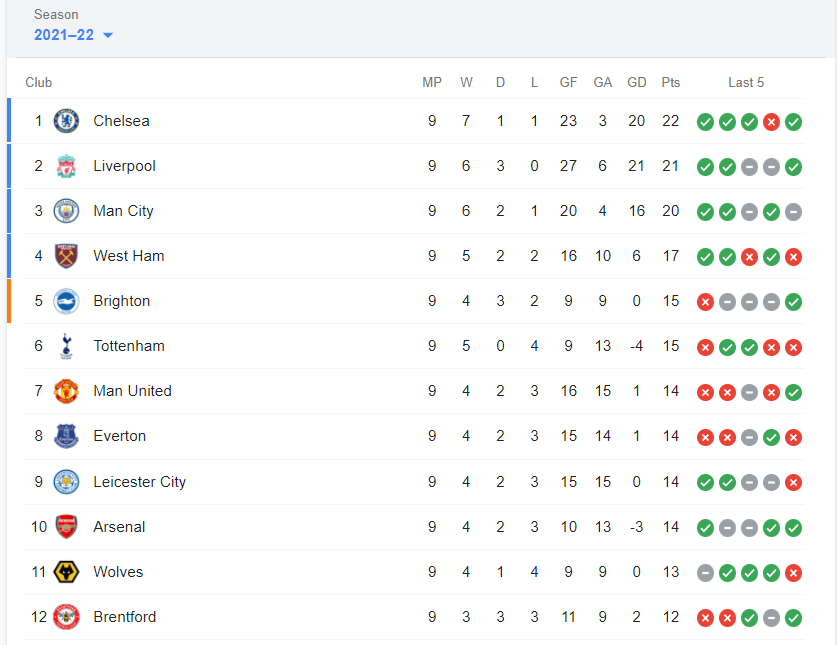Click Tottenham's first red loss icon
Screen dimensions: 837x645
(x=705, y=347)
